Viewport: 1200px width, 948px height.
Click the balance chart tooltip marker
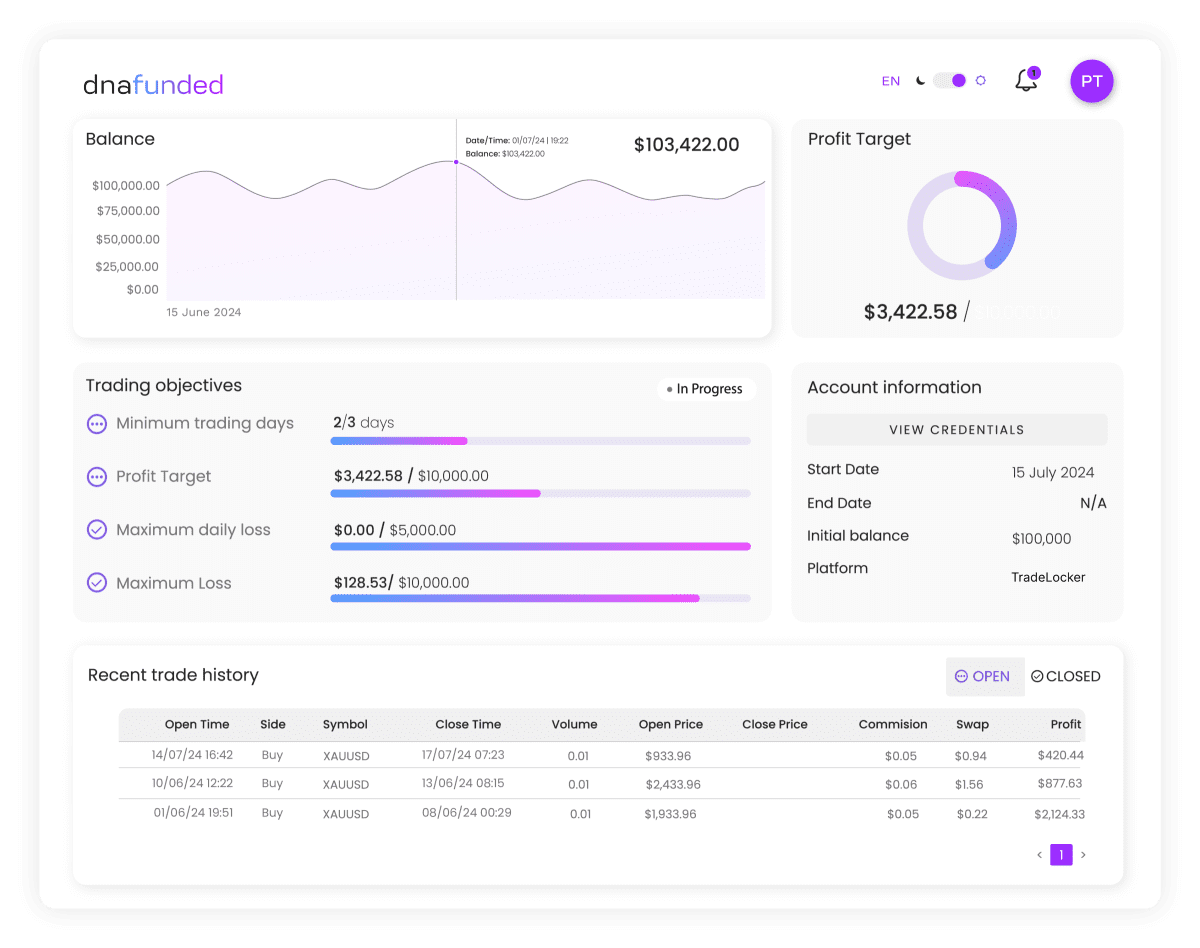pos(456,161)
